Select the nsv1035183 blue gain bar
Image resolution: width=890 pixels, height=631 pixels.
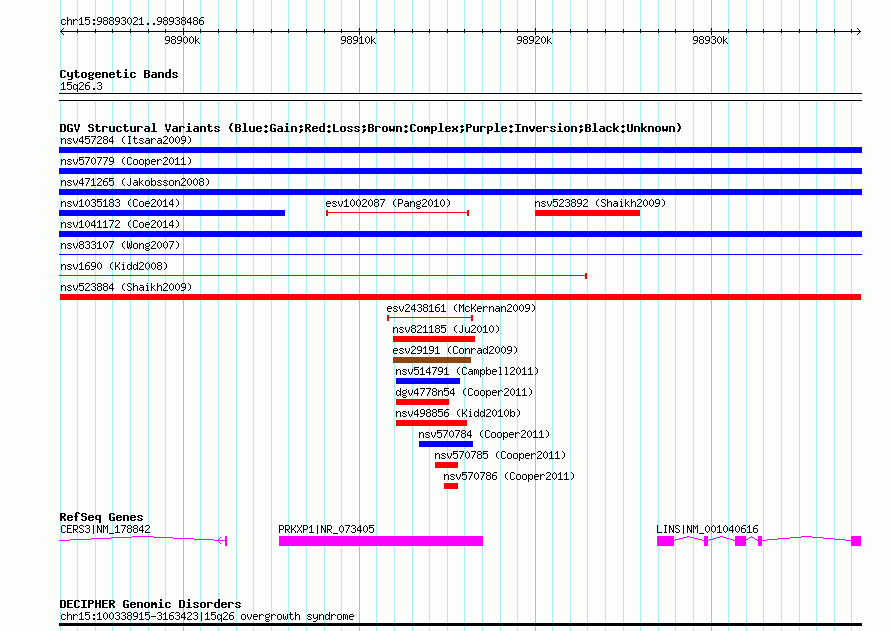(x=172, y=213)
